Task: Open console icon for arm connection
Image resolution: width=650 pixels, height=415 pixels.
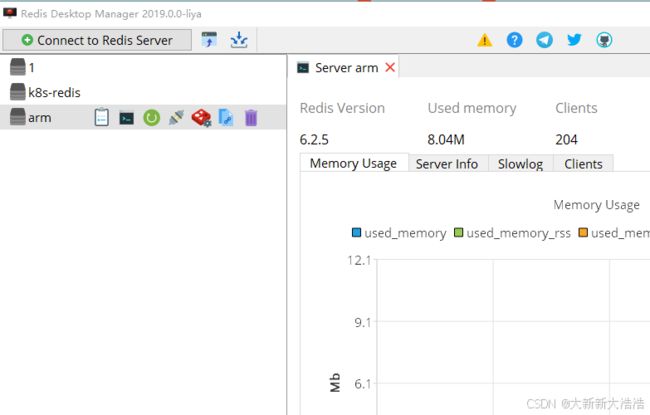Action: [x=126, y=118]
